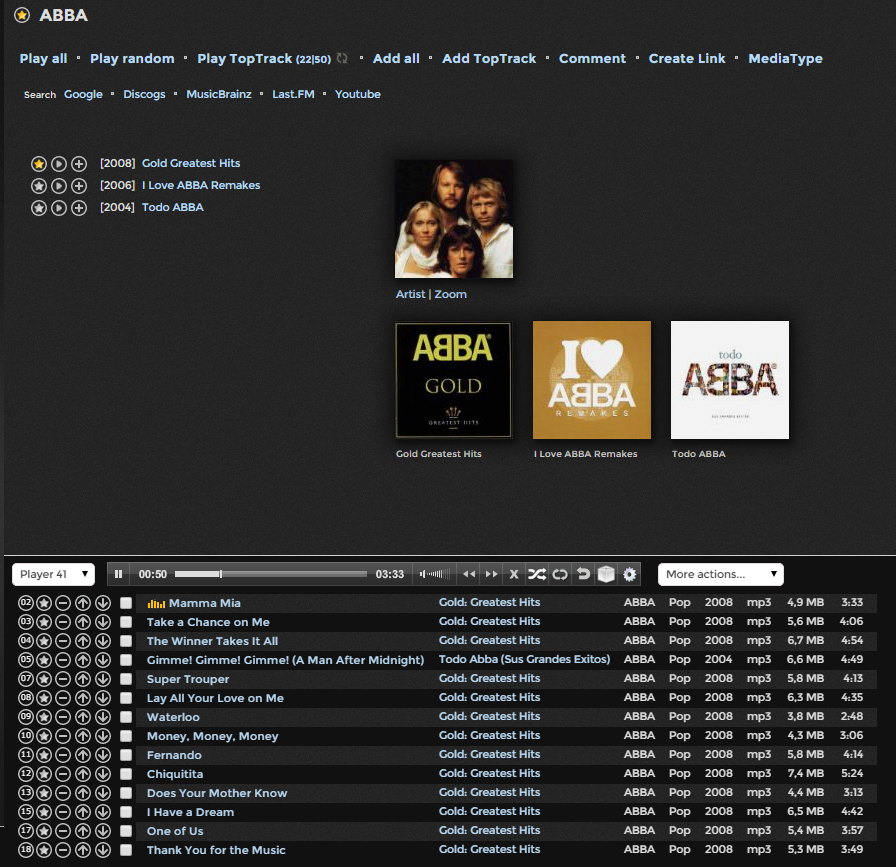This screenshot has height=867, width=896.
Task: Click the Zoom link under the artist photo
Action: coord(450,295)
